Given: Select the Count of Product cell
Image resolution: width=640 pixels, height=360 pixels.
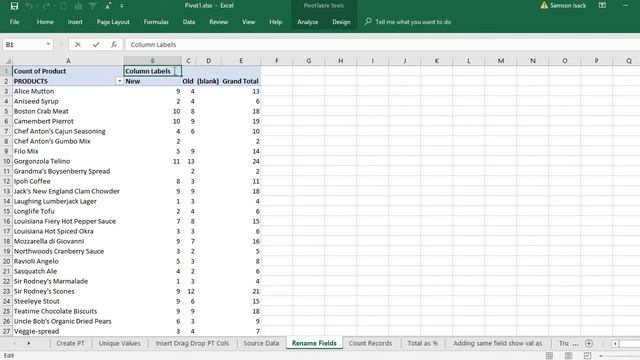Looking at the screenshot, I should coord(68,71).
